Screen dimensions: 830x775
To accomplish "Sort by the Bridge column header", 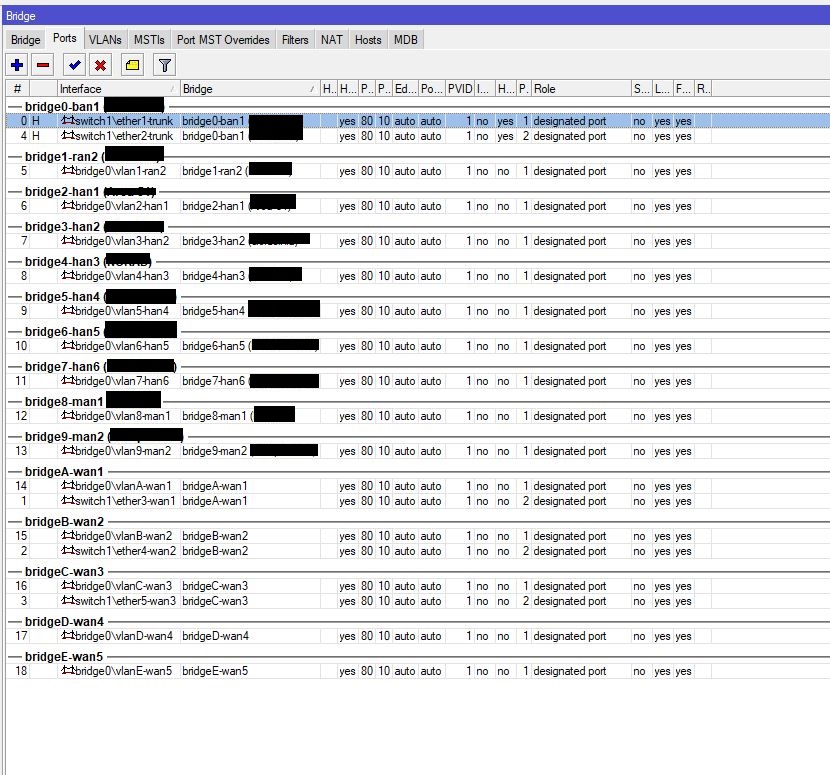I will point(250,89).
